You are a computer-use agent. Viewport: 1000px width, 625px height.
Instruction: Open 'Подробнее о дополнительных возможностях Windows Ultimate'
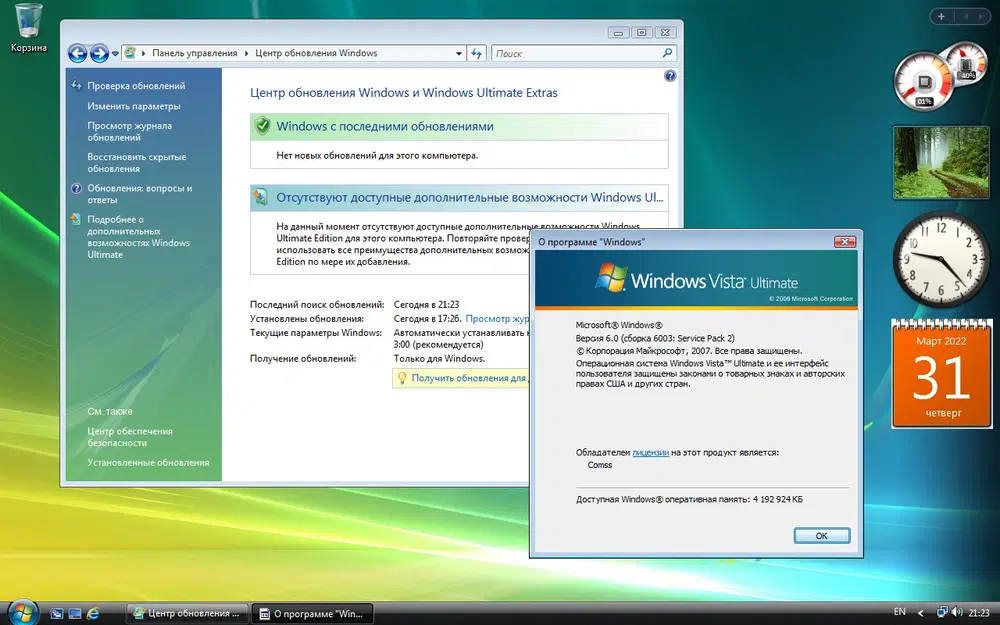138,237
